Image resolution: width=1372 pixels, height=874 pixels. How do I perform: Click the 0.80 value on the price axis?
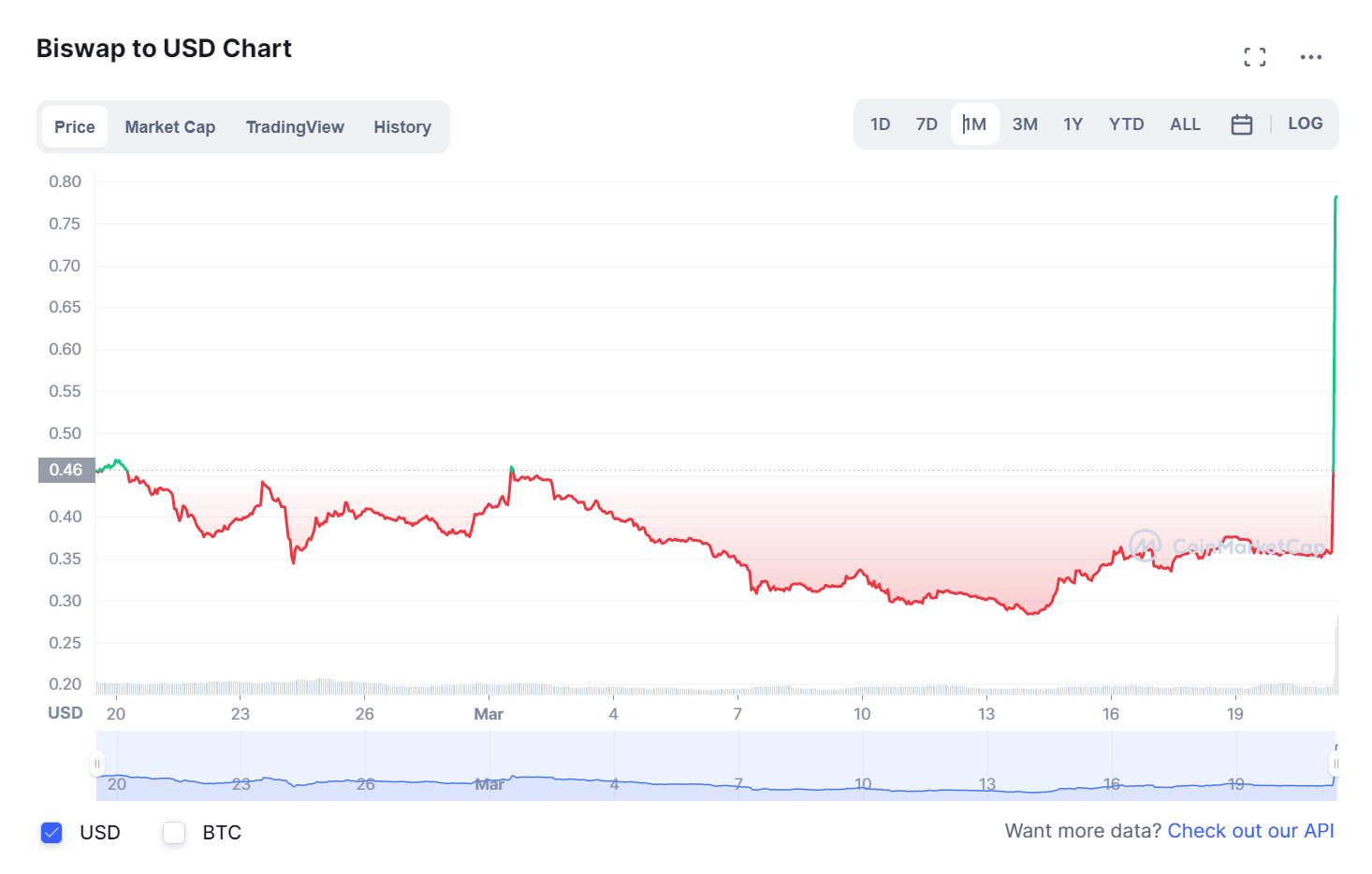pos(65,182)
